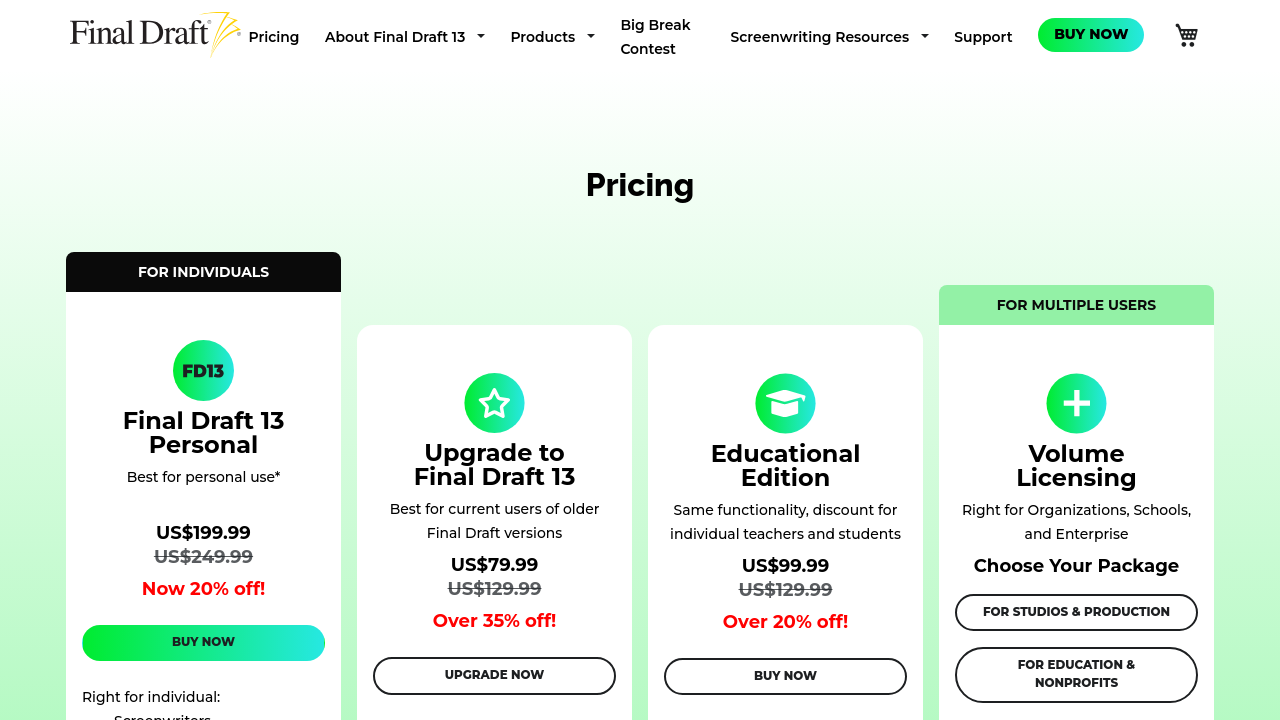Choose the For Studios & Production package
The width and height of the screenshot is (1280, 720).
(1076, 612)
